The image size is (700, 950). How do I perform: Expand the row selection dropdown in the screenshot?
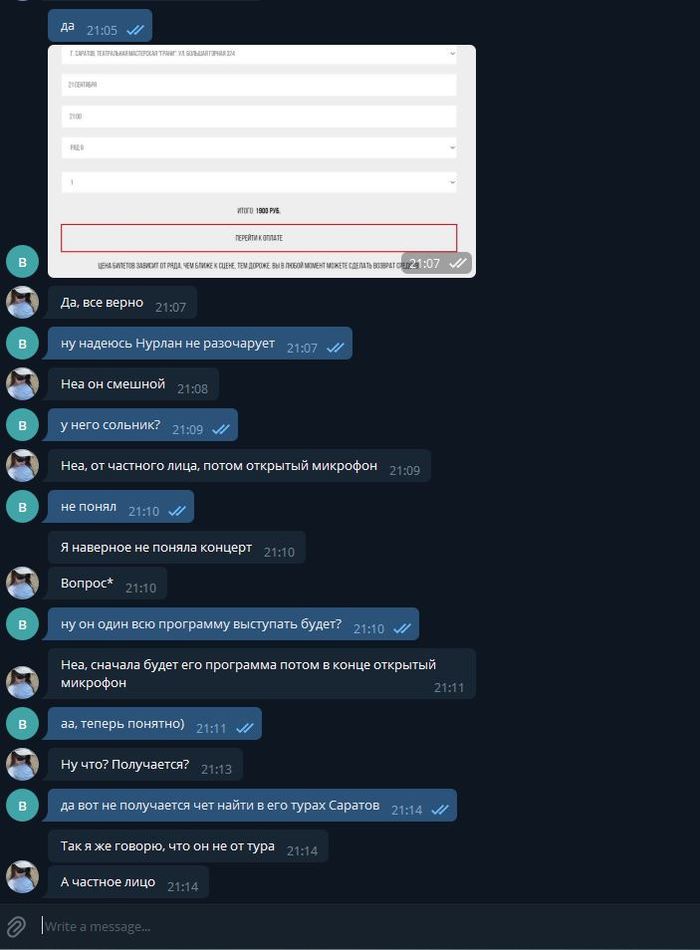(x=259, y=147)
